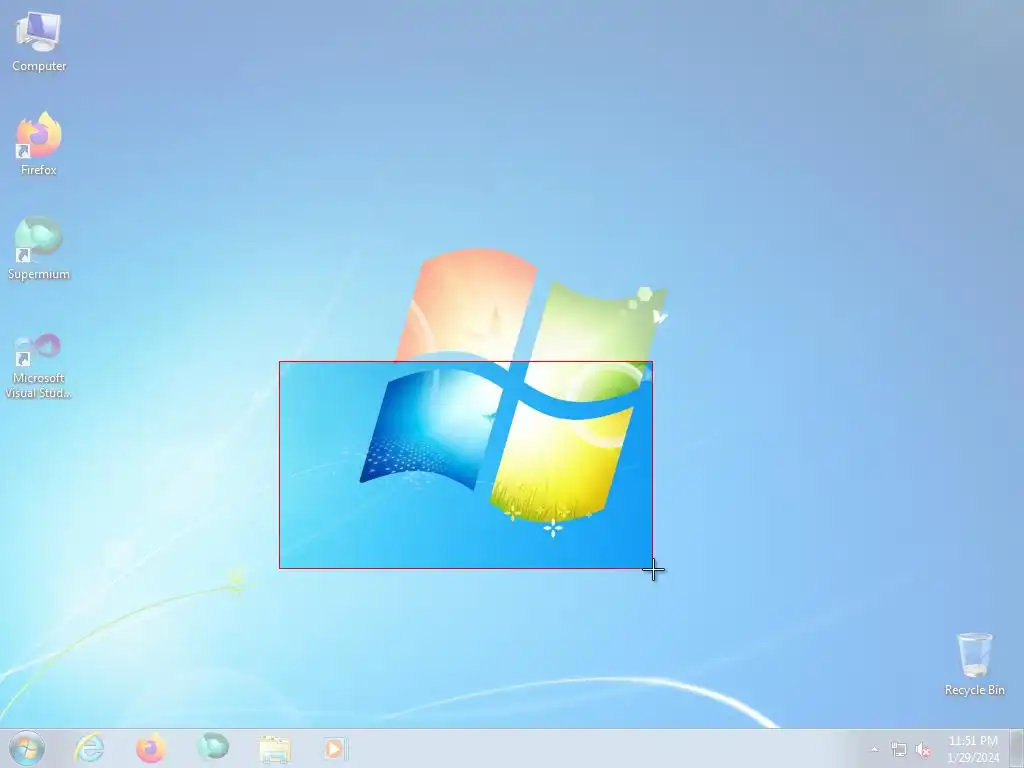
Task: Launch Internet Explorer from the taskbar
Action: tap(89, 748)
